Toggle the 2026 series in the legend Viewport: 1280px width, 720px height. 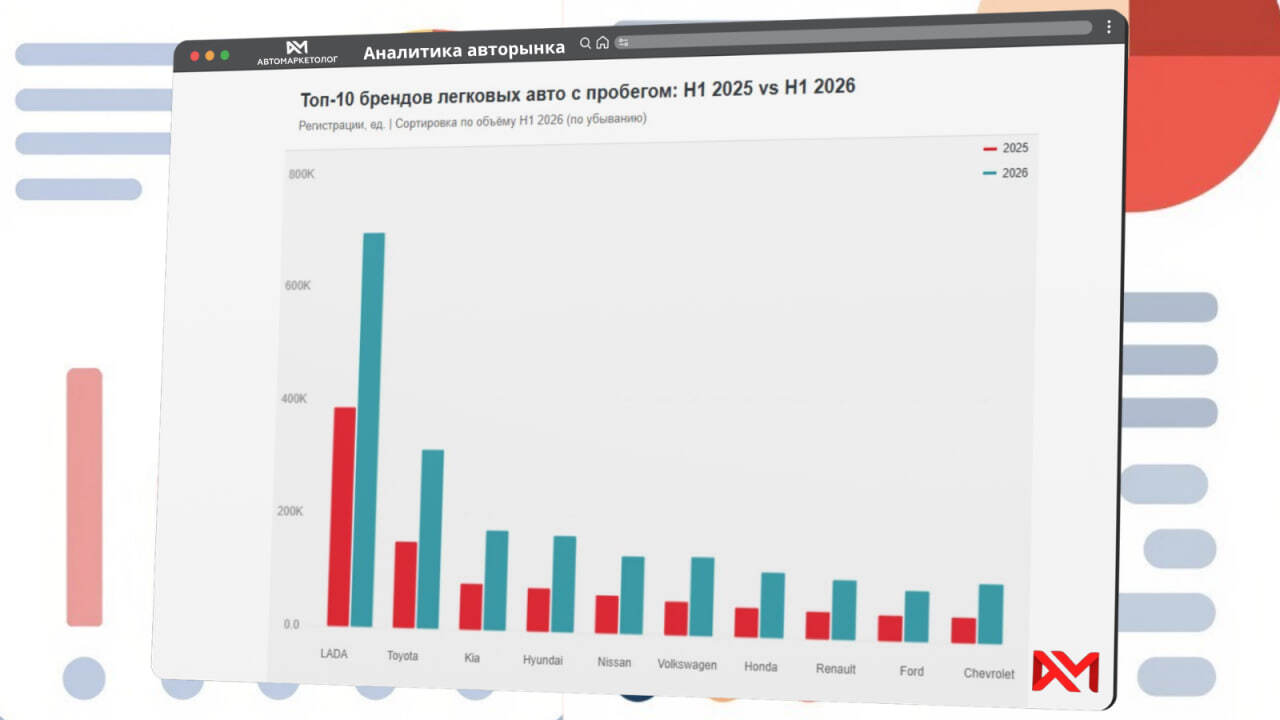point(1005,173)
